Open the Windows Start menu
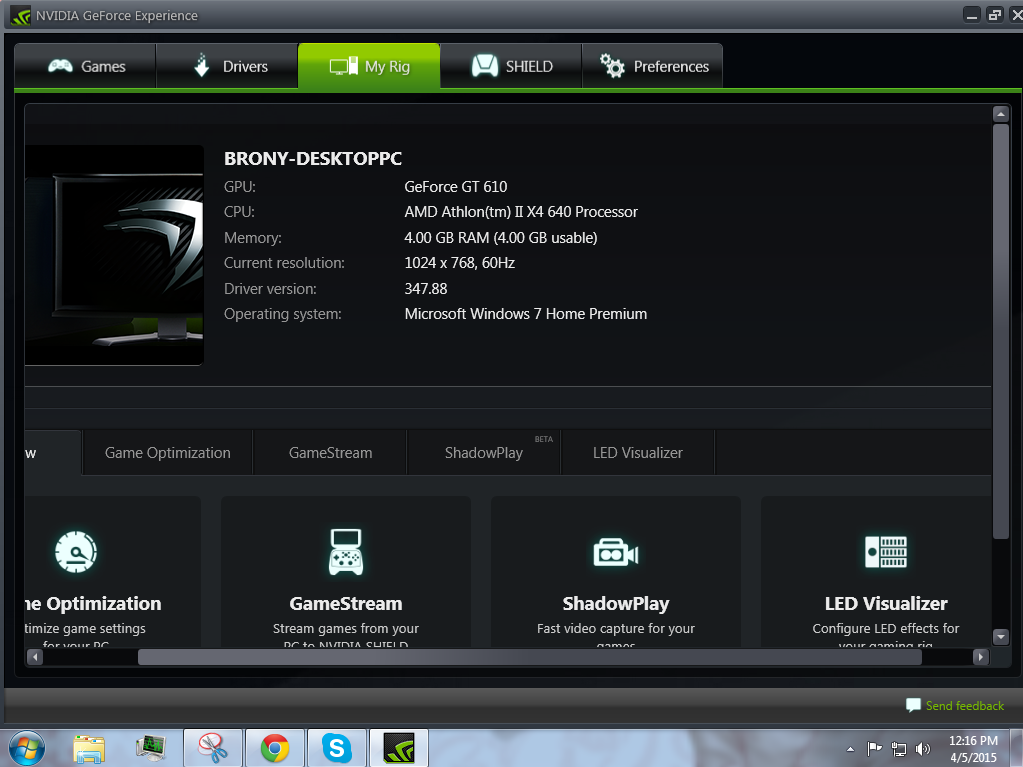The height and width of the screenshot is (767, 1023). click(27, 747)
